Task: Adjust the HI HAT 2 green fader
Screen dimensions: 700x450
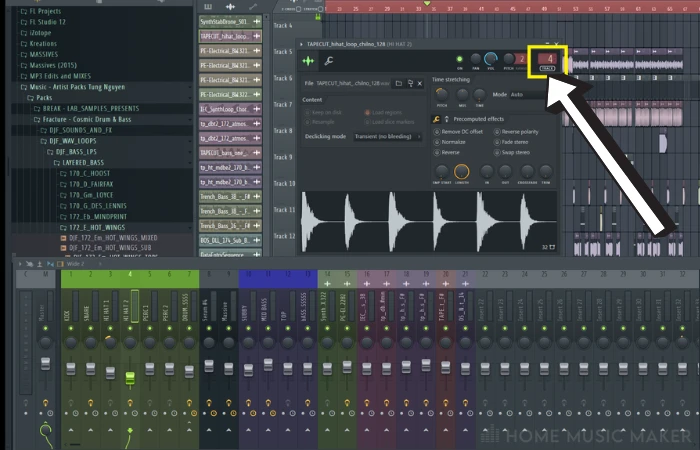Action: pos(130,378)
